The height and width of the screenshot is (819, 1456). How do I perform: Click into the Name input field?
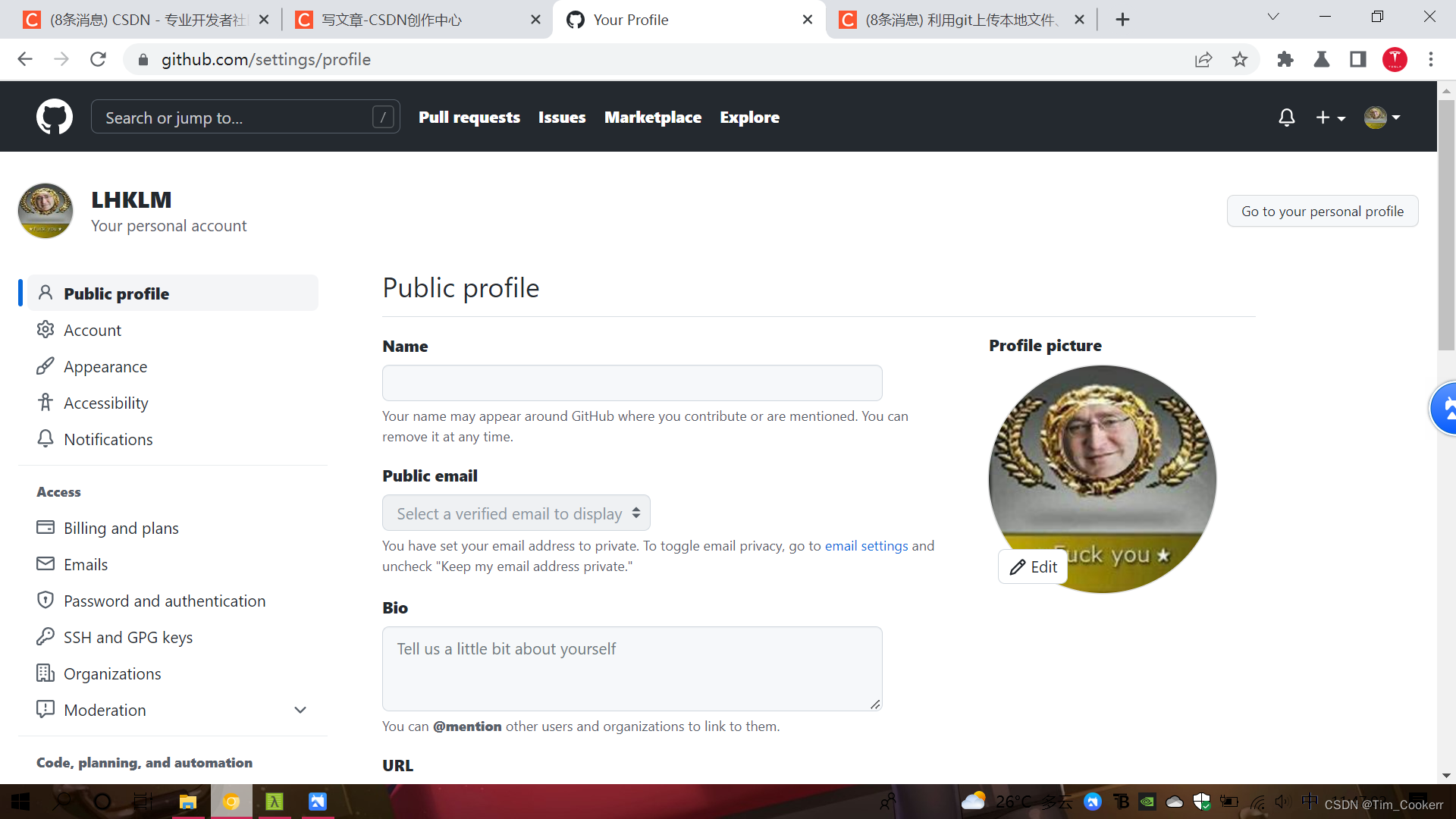coord(632,383)
